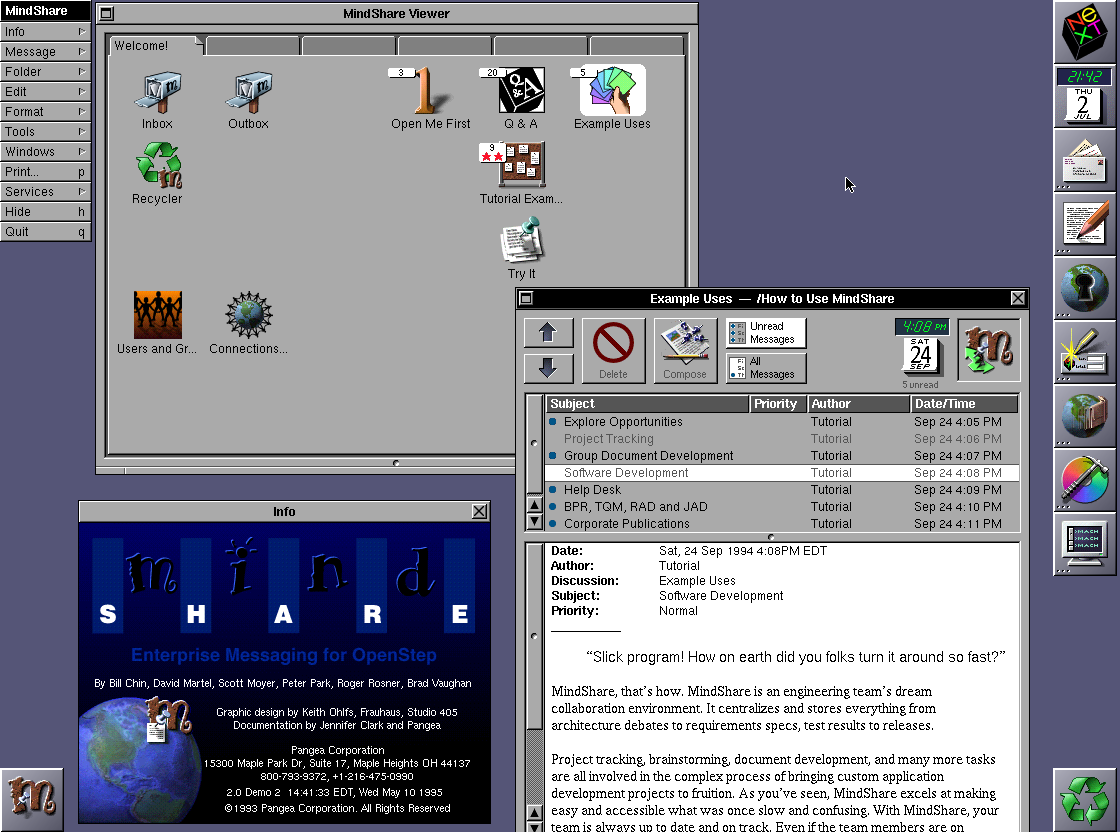This screenshot has height=832, width=1120.
Task: Expand the Services submenu
Action: (x=45, y=192)
